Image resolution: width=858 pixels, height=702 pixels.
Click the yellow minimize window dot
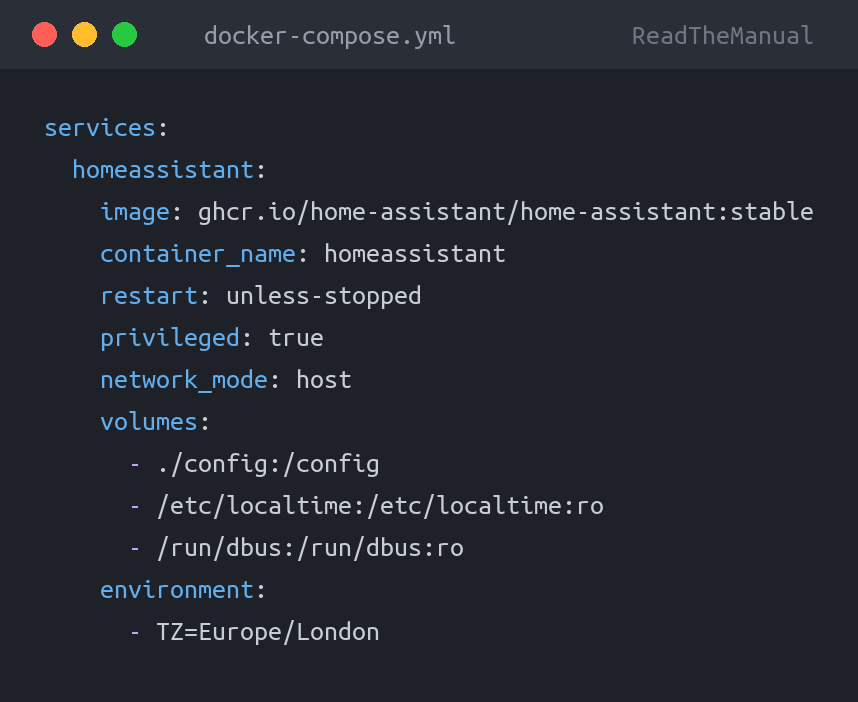click(x=84, y=35)
